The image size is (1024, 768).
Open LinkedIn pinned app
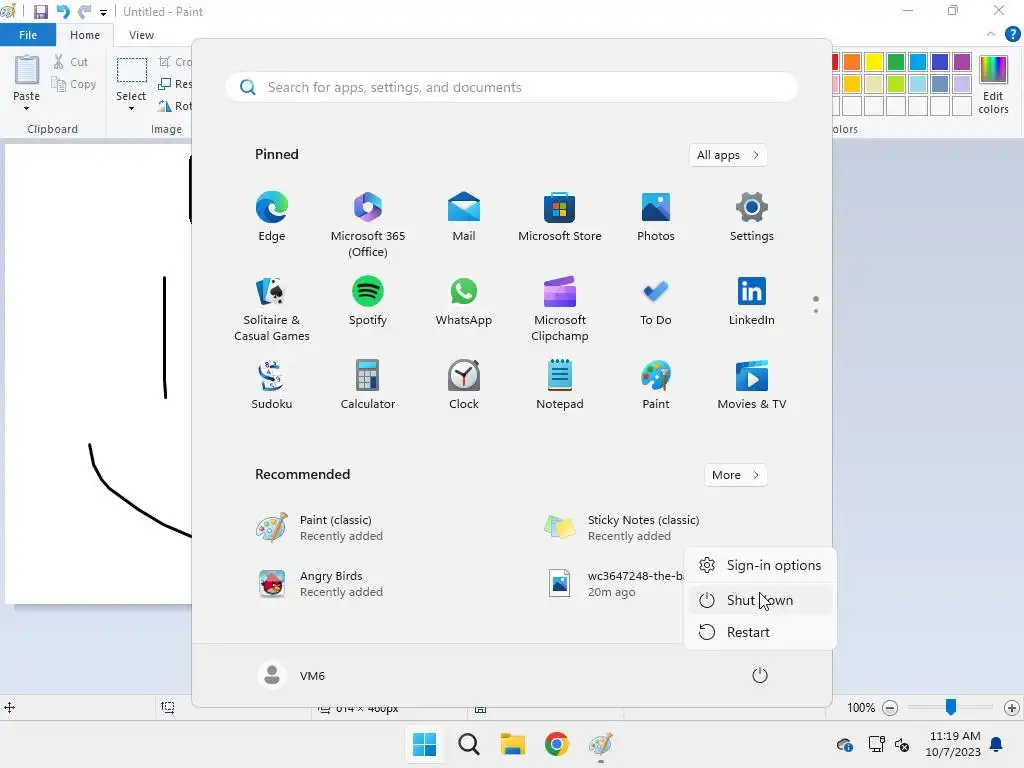[752, 302]
